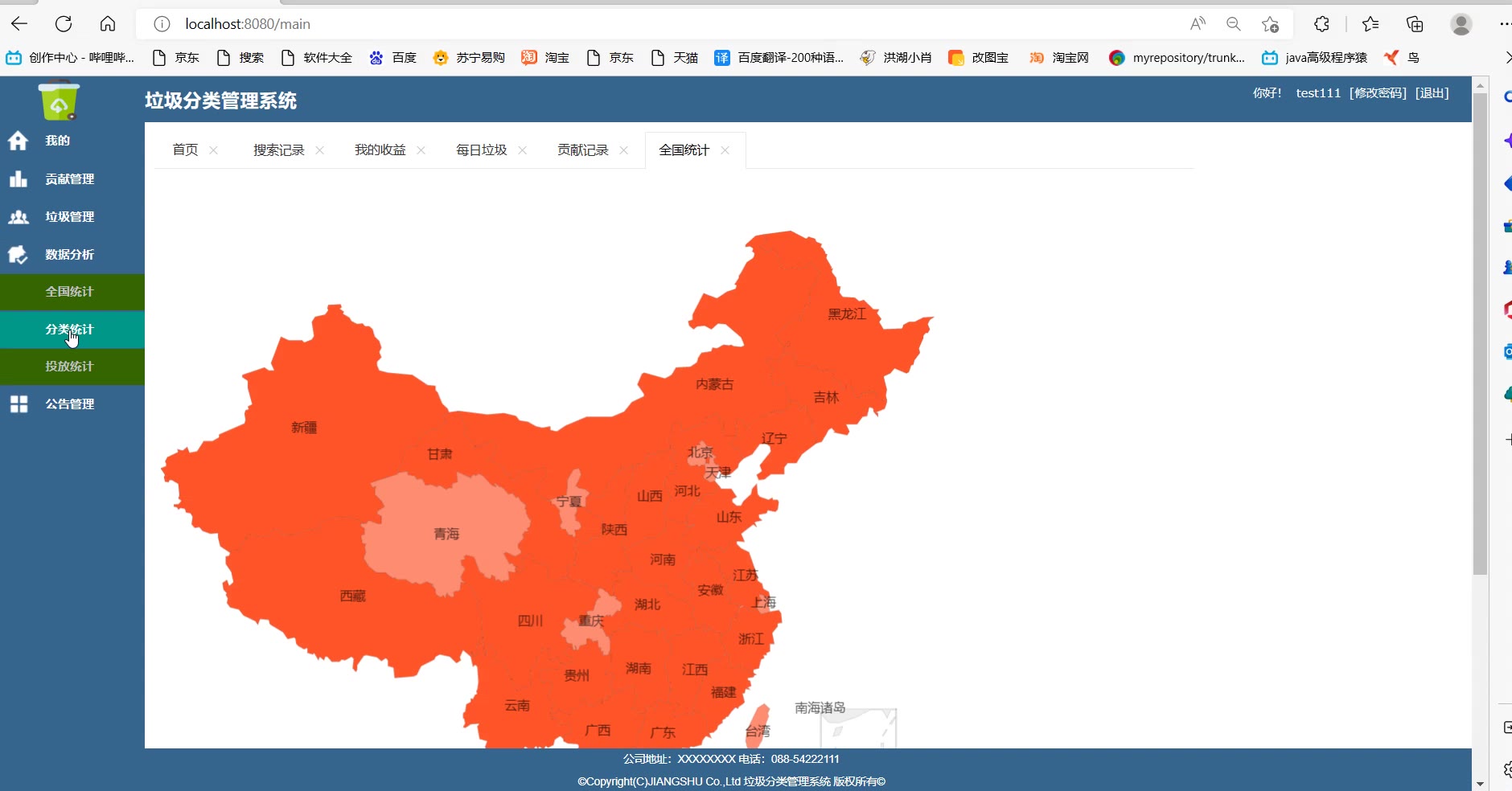
Task: Select 黑龙江 province on the map
Action: 847,314
